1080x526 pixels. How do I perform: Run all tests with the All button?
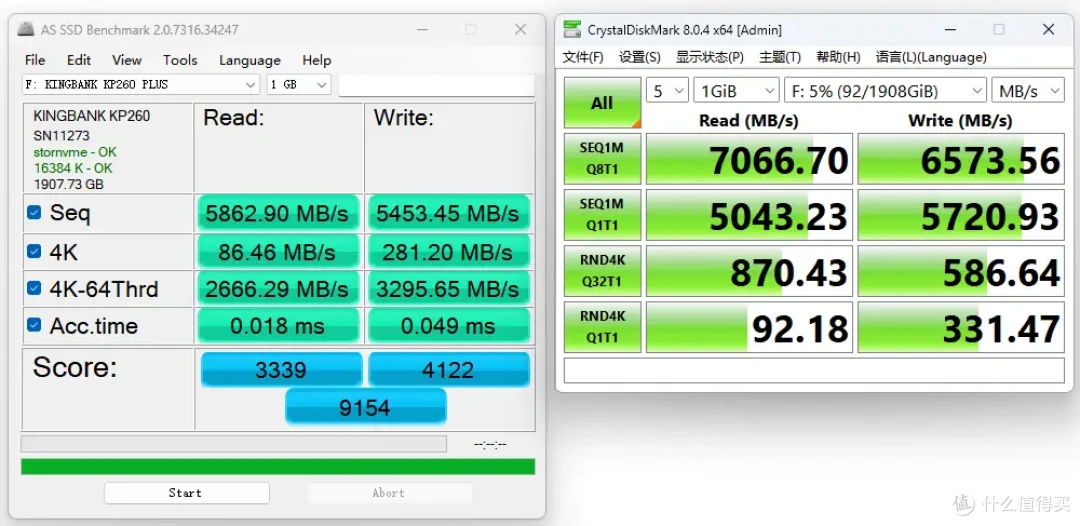(x=602, y=103)
